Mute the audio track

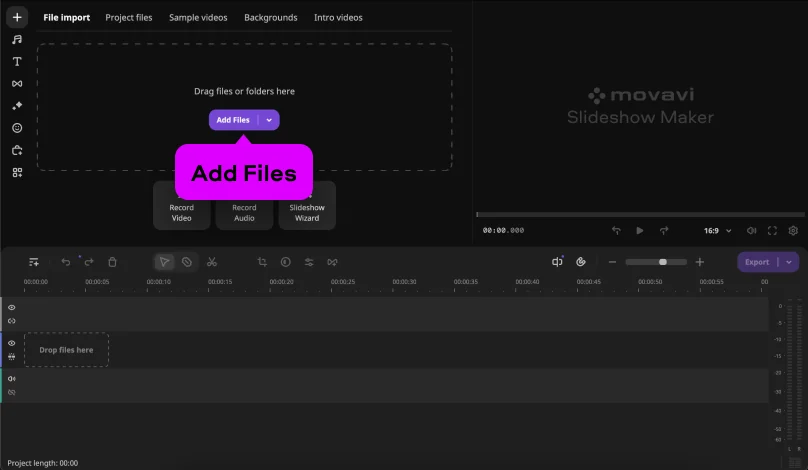pyautogui.click(x=12, y=379)
